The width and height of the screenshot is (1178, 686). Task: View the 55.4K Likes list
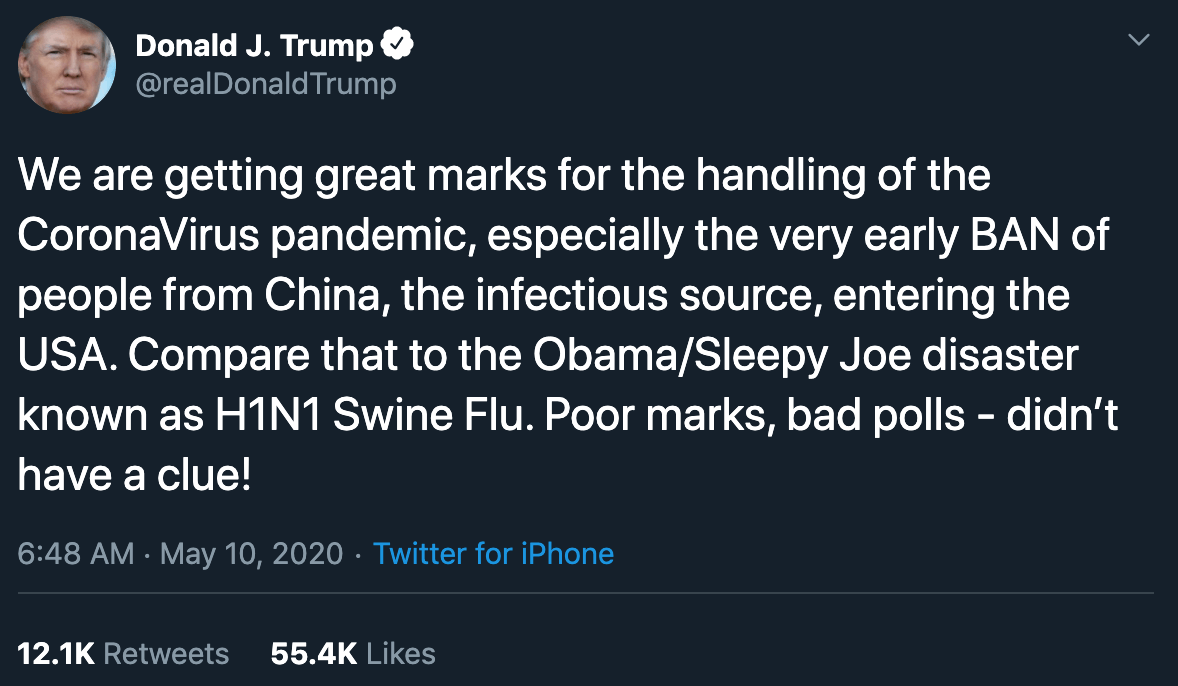354,654
